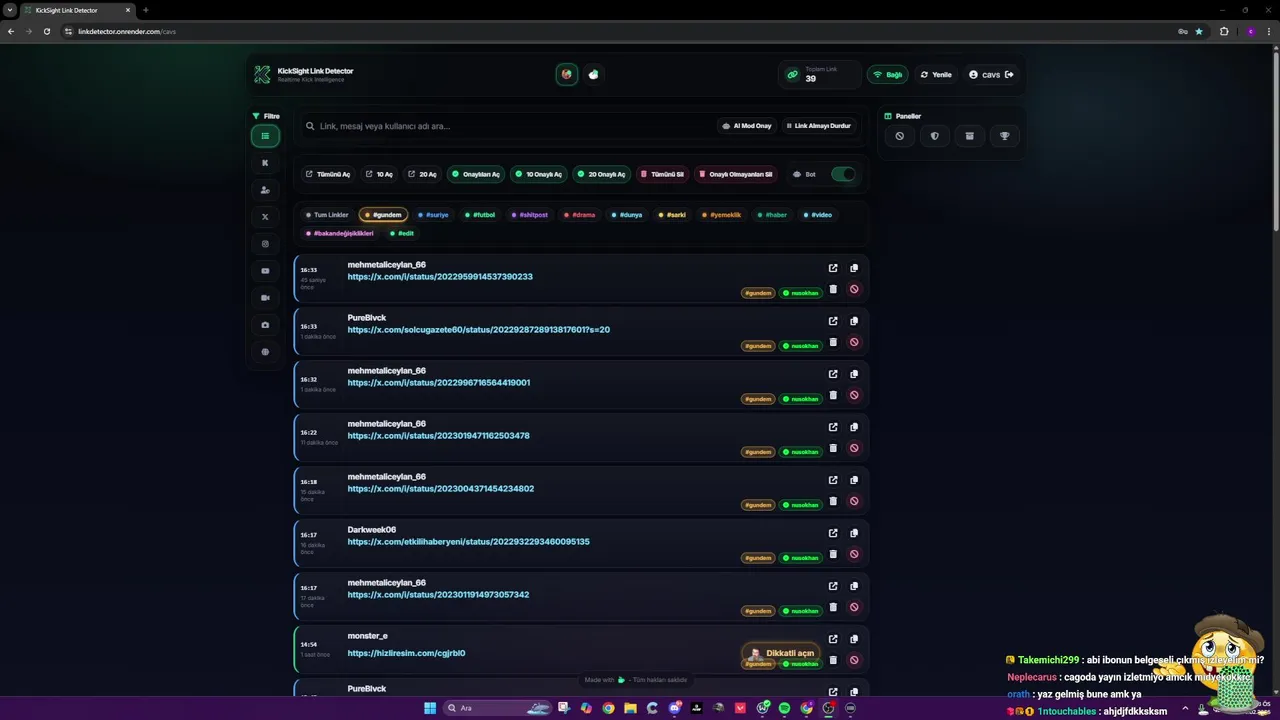The height and width of the screenshot is (720, 1280).
Task: Toggle the Bağlı connection status
Action: coord(887,74)
